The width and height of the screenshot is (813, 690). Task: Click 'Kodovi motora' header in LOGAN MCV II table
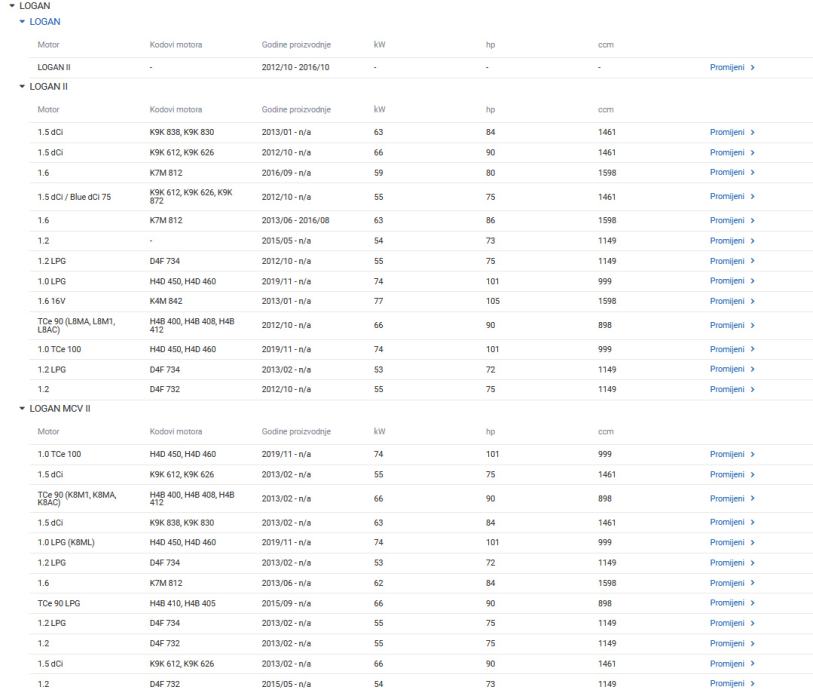[x=176, y=431]
